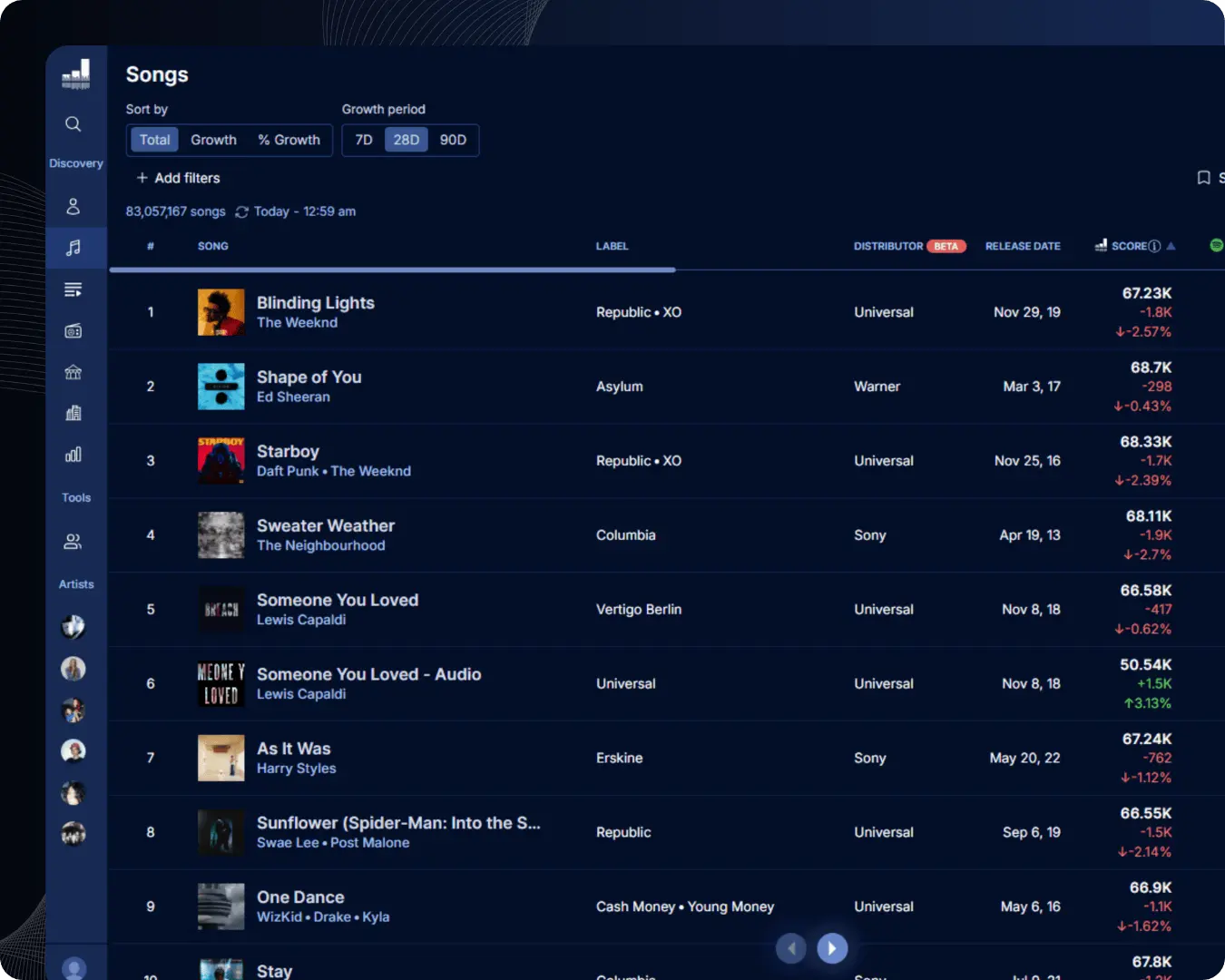Click the bookmark save icon near top right
The width and height of the screenshot is (1225, 980).
coord(1203,177)
